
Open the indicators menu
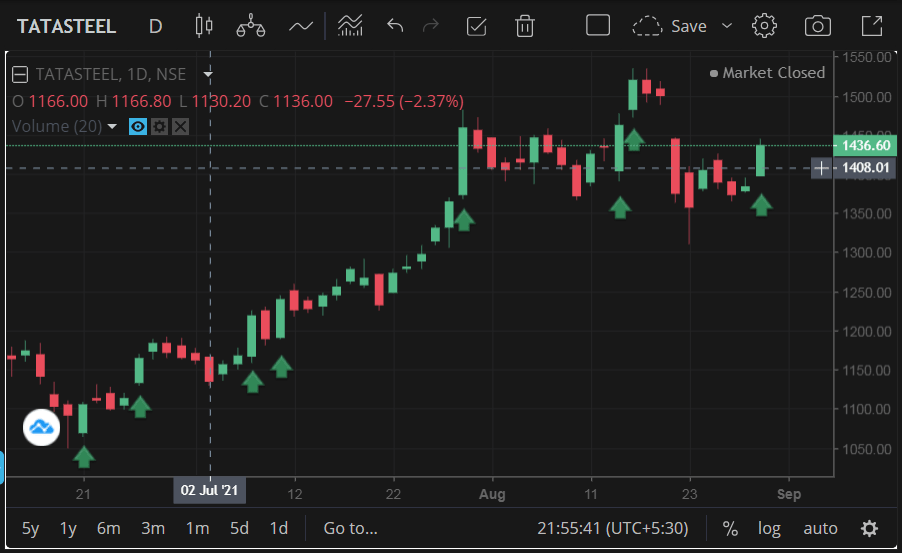point(301,26)
